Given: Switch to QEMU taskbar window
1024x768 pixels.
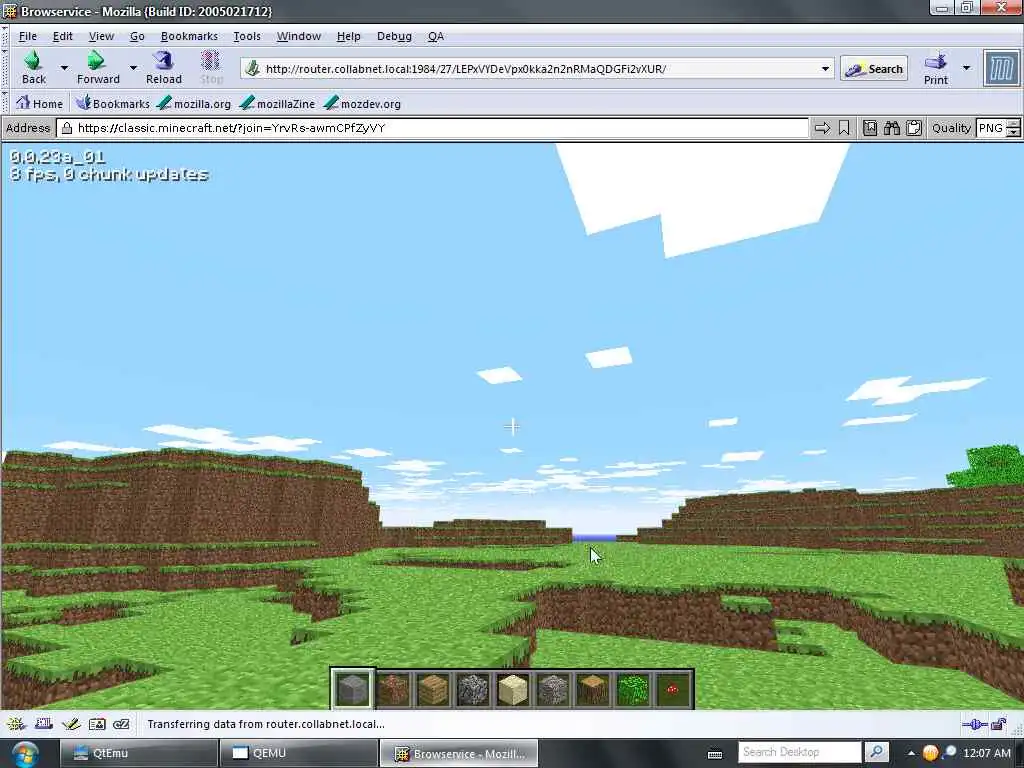Looking at the screenshot, I should (299, 753).
